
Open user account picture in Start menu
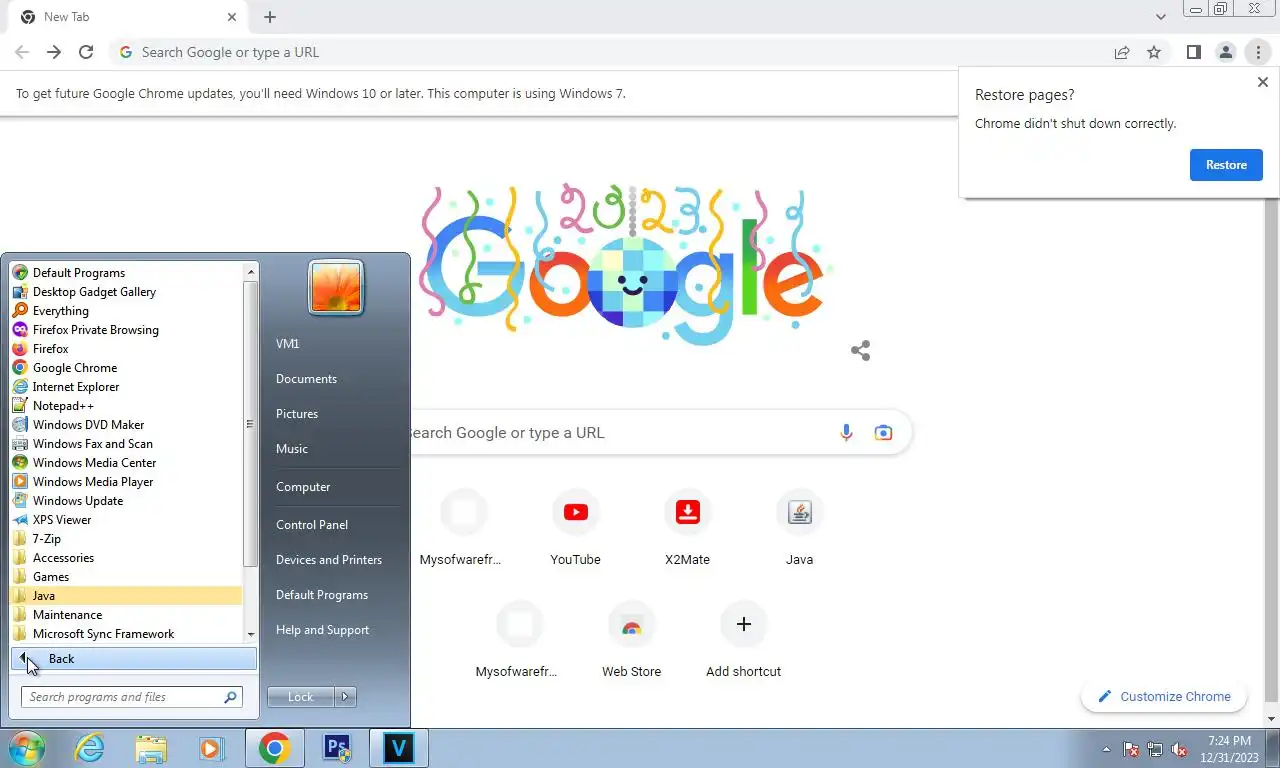click(x=336, y=288)
